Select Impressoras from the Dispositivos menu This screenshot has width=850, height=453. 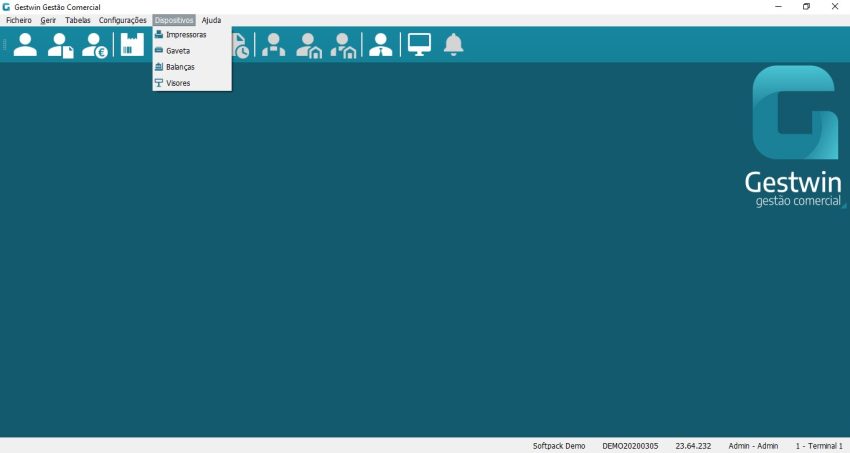186,35
